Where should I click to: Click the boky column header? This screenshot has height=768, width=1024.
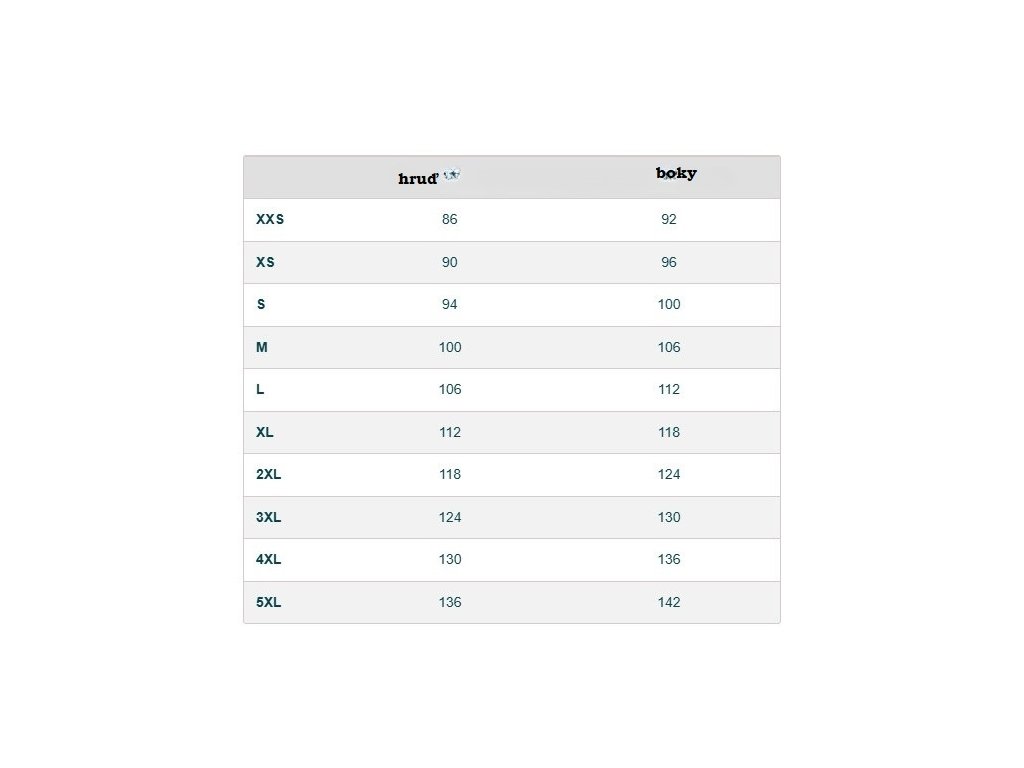click(x=676, y=173)
